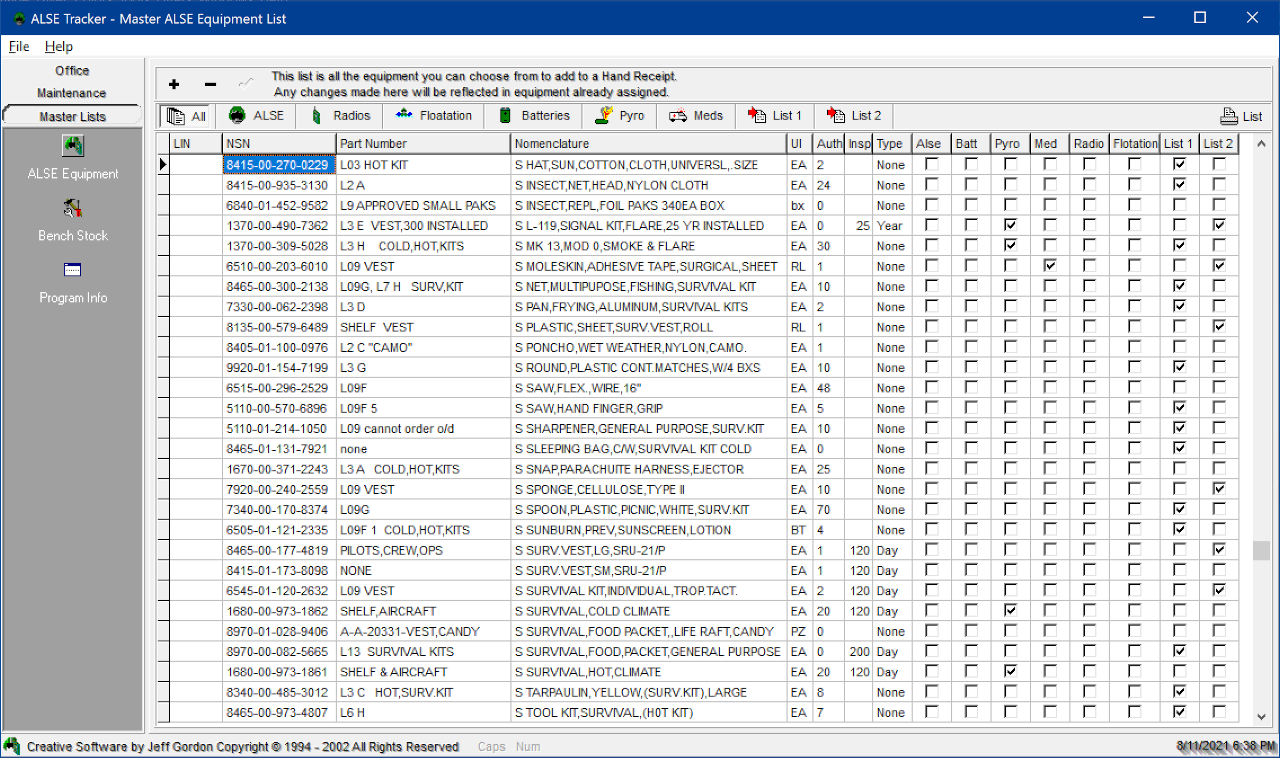Select nomenclature S TOOL KIT,SURVIVAL,(H0T KIT)
Screen dimensions: 1280x758
[648, 712]
